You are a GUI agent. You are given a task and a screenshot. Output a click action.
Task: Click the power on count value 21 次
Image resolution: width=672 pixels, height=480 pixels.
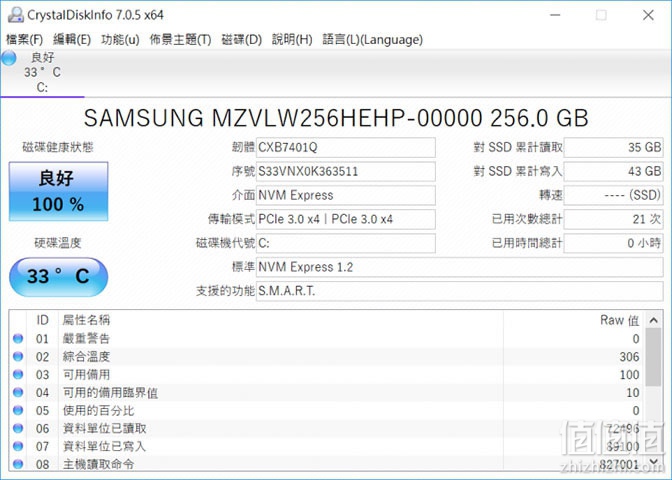(x=613, y=219)
